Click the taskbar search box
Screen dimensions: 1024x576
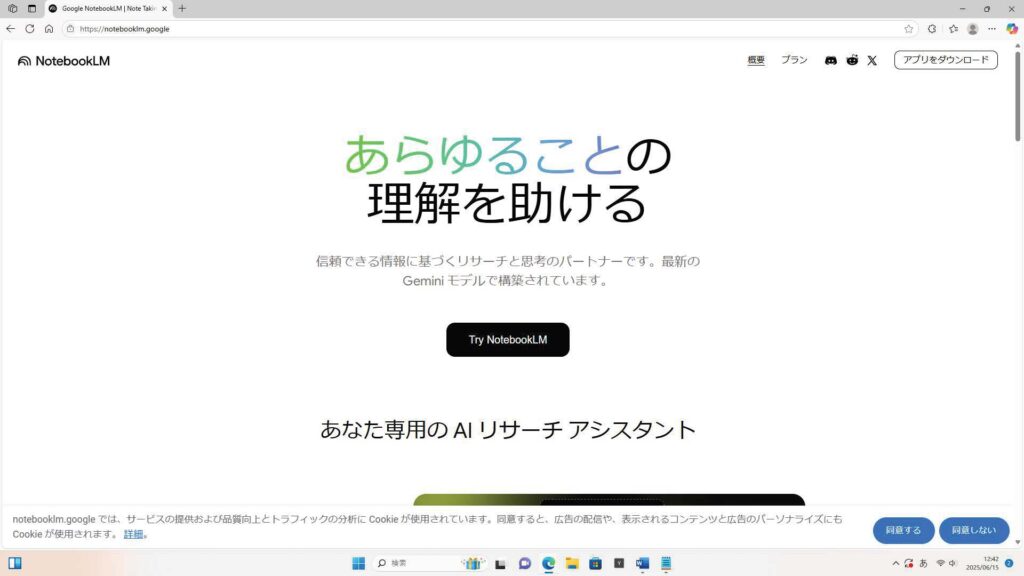pyautogui.click(x=428, y=563)
